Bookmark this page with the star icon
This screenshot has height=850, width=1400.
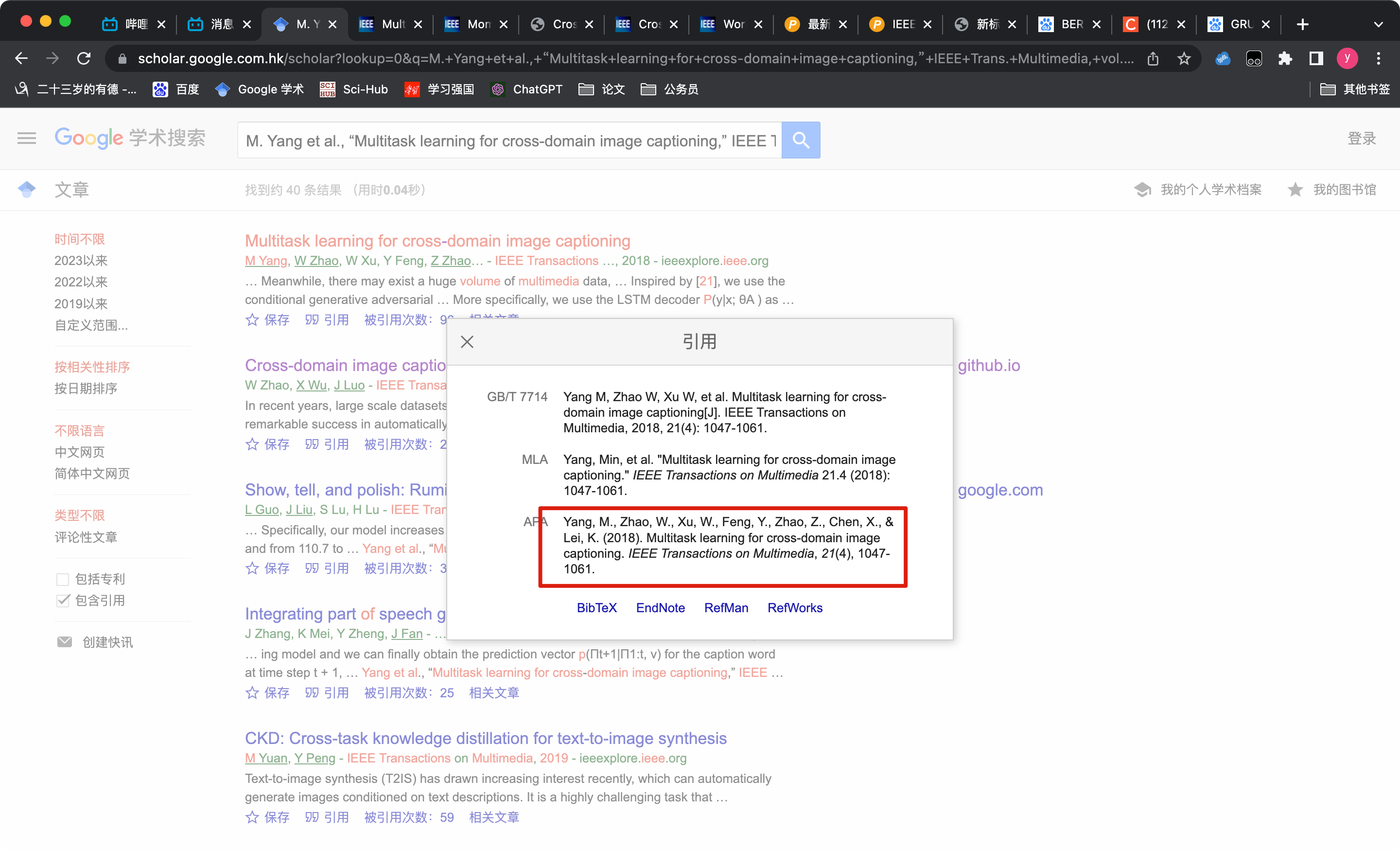1184,58
